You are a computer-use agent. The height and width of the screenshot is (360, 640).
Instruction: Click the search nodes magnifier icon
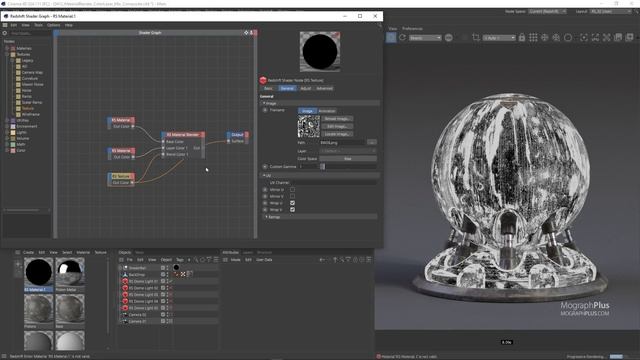[5, 33]
